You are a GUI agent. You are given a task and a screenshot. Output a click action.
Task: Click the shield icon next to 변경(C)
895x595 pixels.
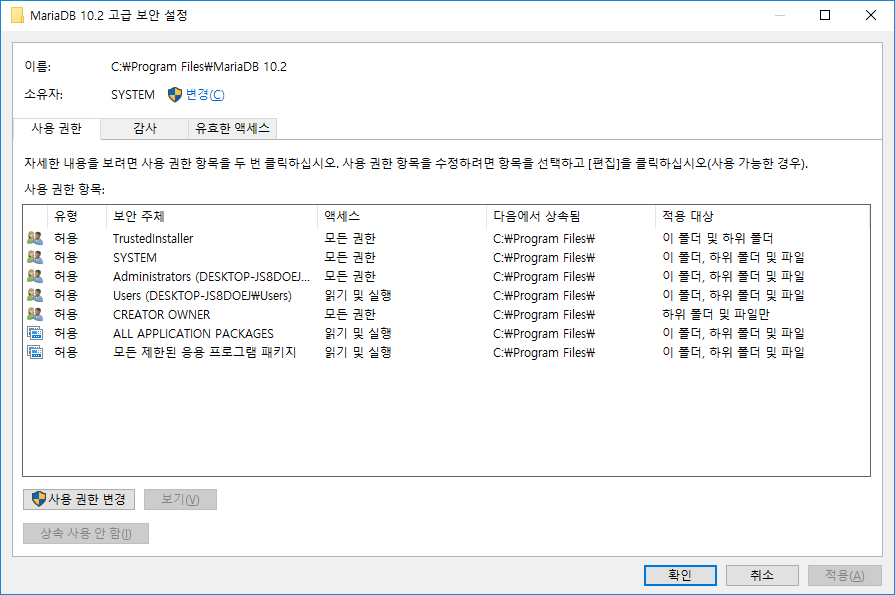point(175,95)
